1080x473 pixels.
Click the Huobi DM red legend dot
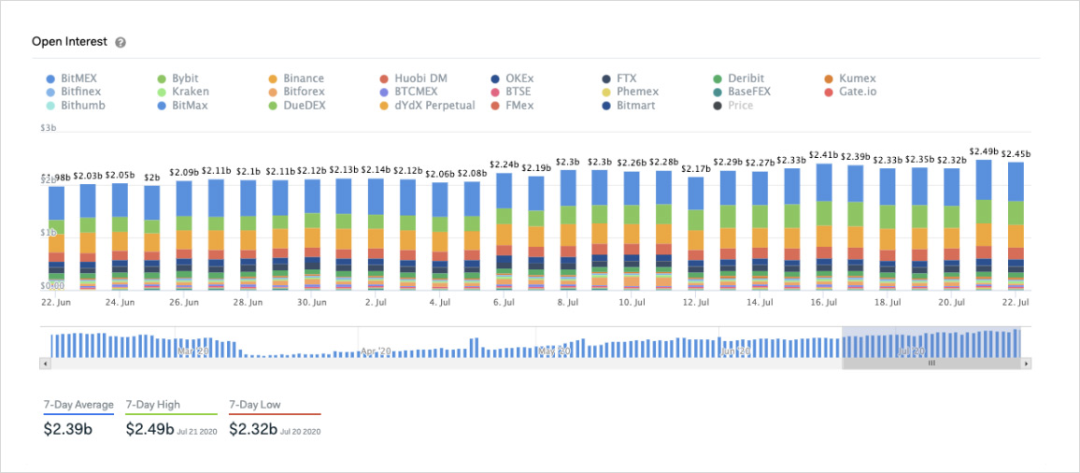[x=384, y=79]
